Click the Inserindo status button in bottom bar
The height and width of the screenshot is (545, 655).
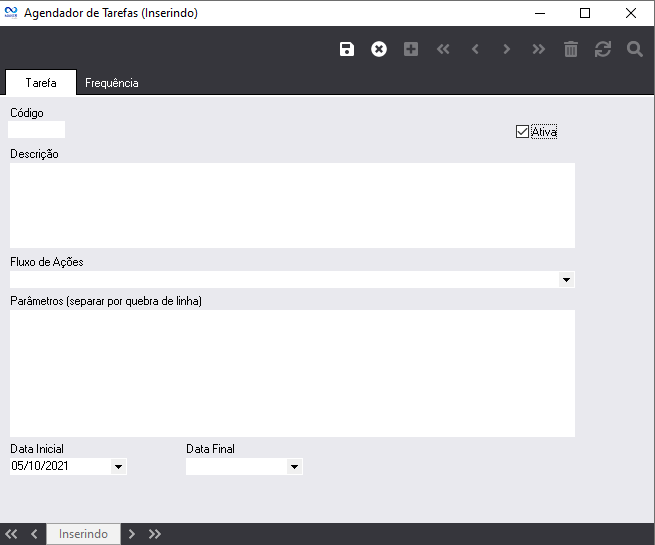[x=84, y=534]
